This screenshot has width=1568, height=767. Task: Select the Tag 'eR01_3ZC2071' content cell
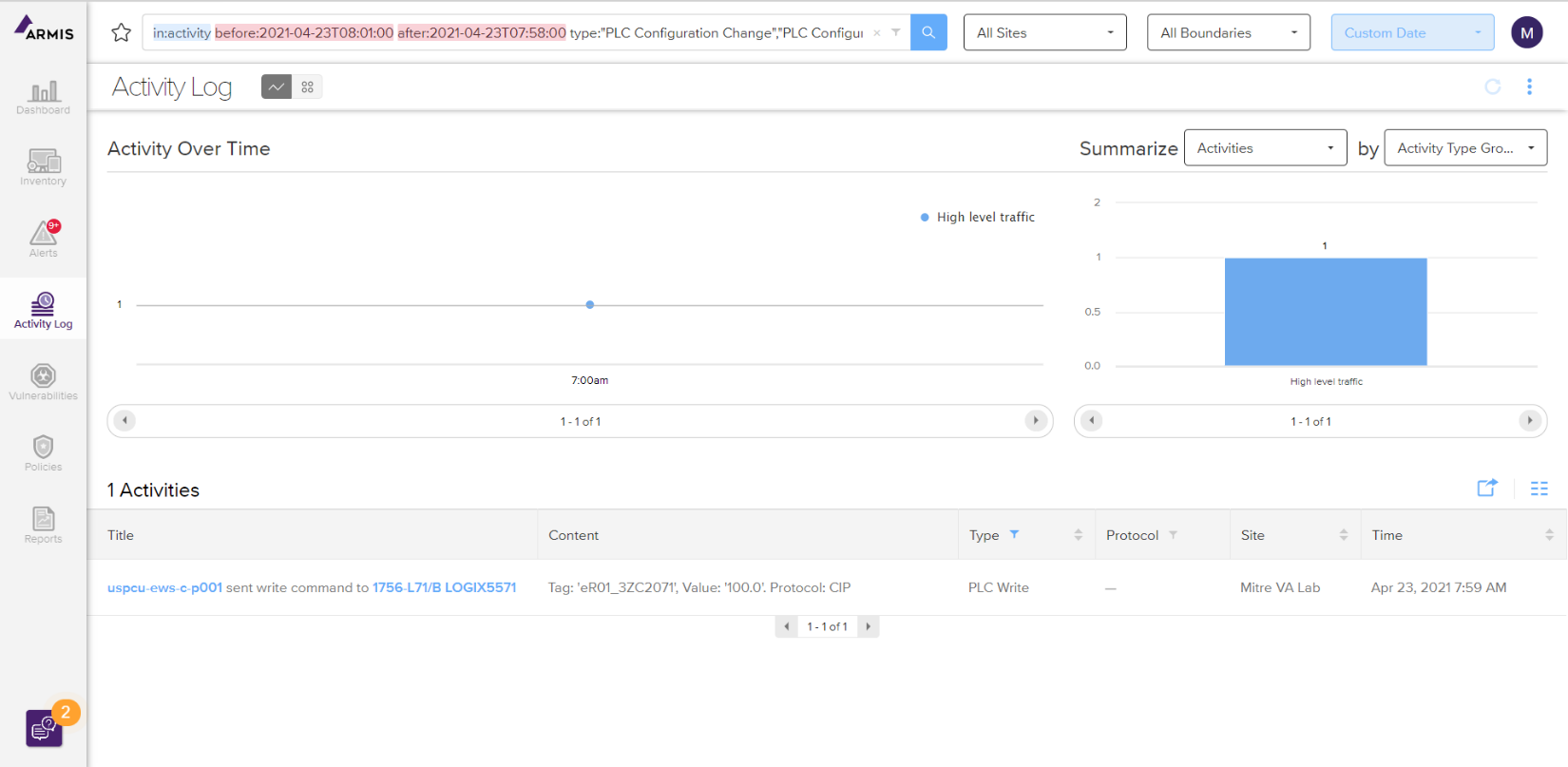click(699, 587)
